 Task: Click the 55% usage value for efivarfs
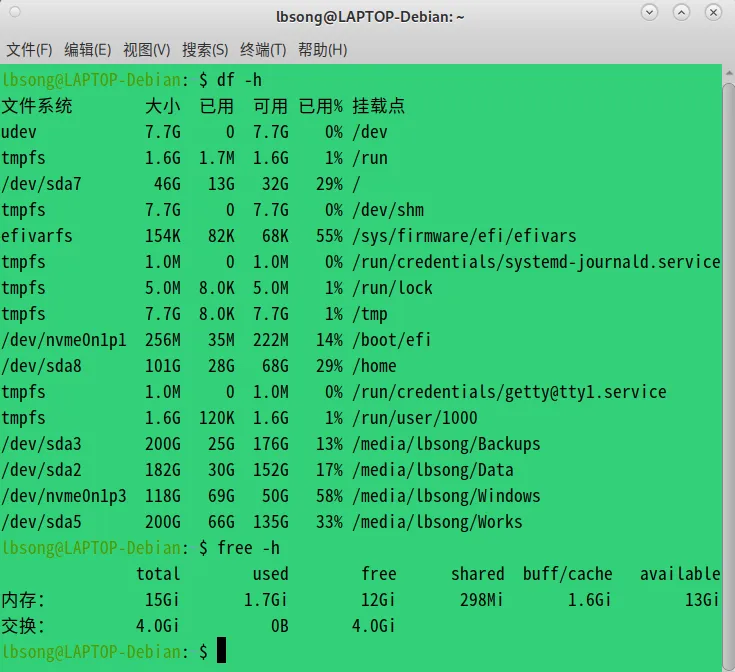(x=330, y=236)
